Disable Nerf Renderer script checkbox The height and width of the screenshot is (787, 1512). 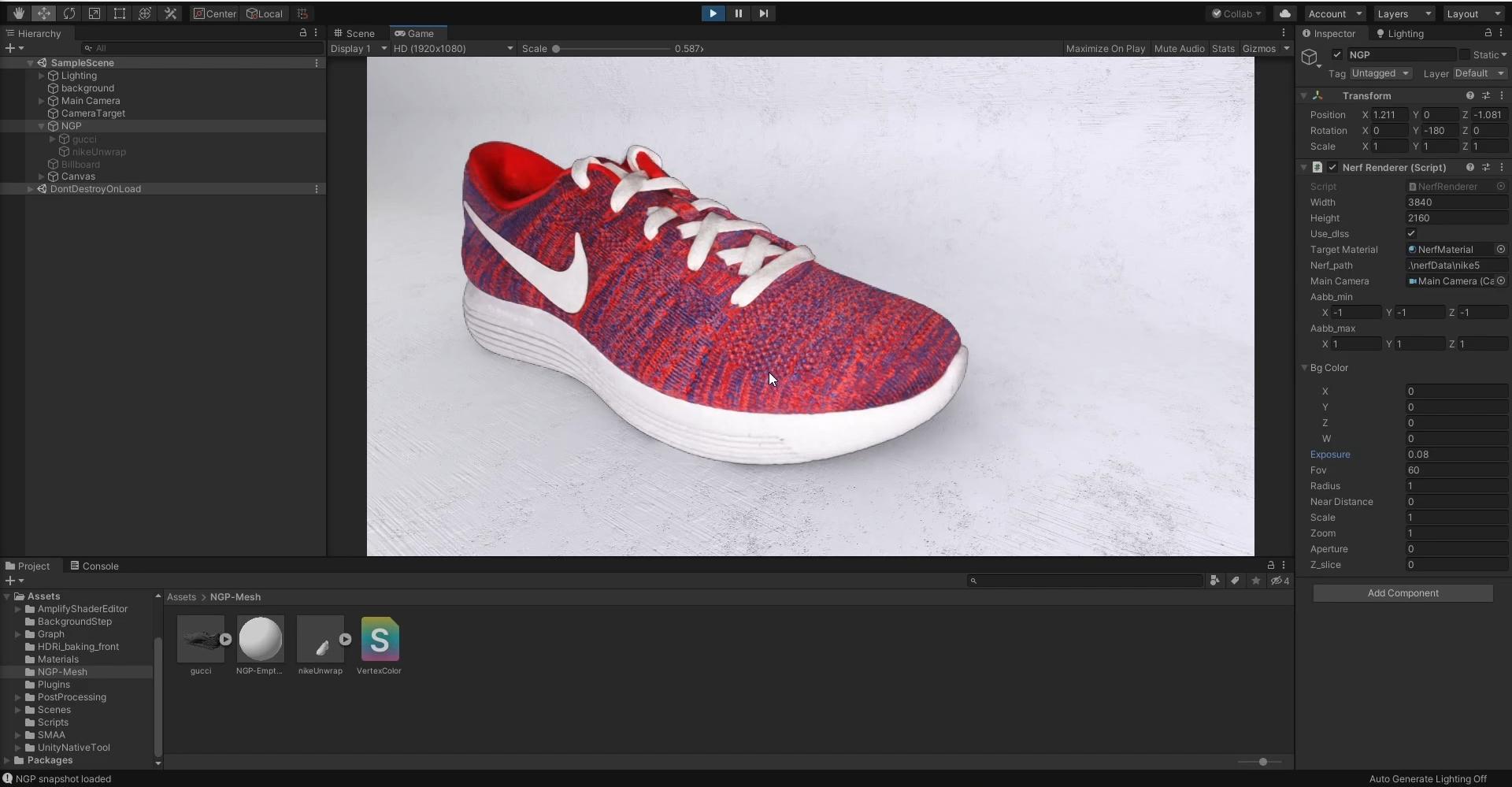[x=1332, y=167]
